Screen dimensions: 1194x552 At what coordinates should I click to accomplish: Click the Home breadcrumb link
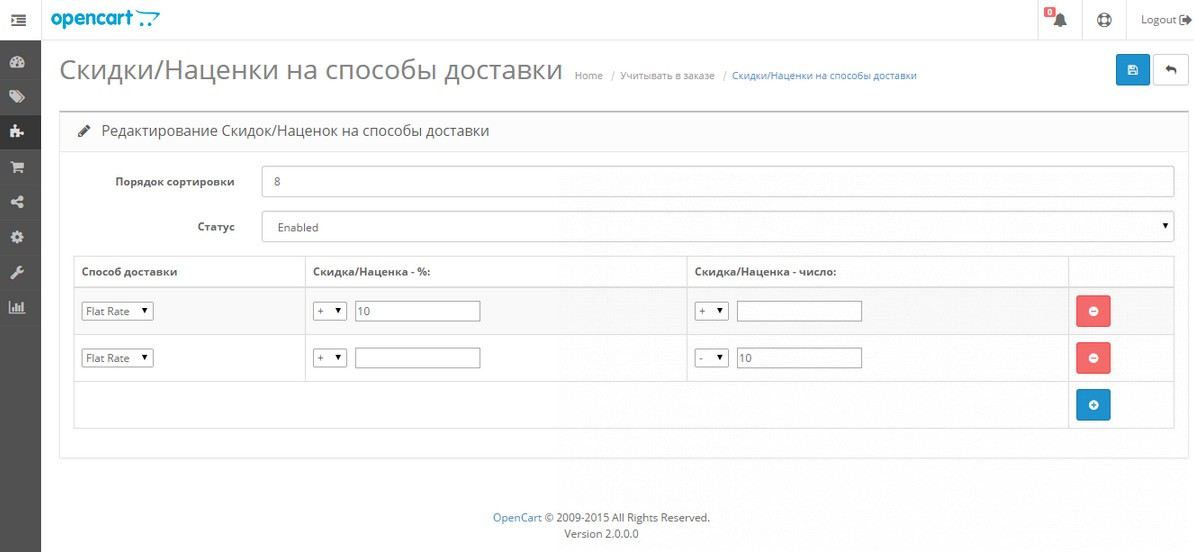589,76
